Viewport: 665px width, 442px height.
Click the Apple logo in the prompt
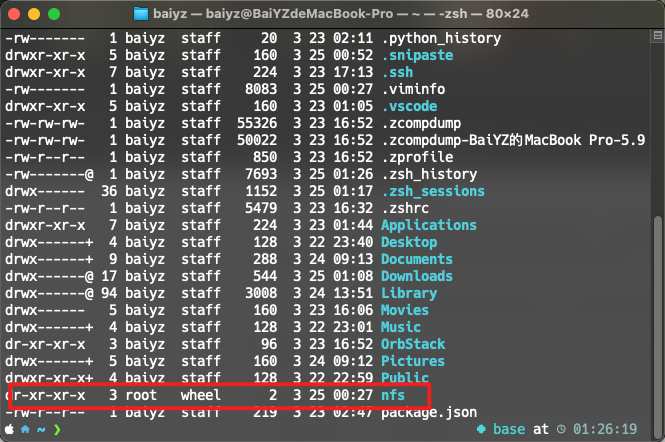[x=11, y=429]
